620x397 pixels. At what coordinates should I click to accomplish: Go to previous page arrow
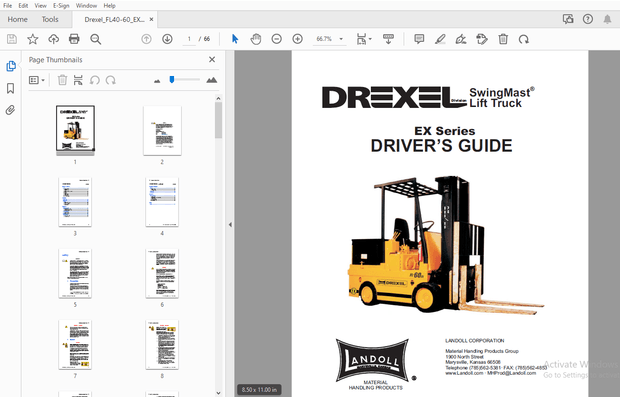point(146,39)
